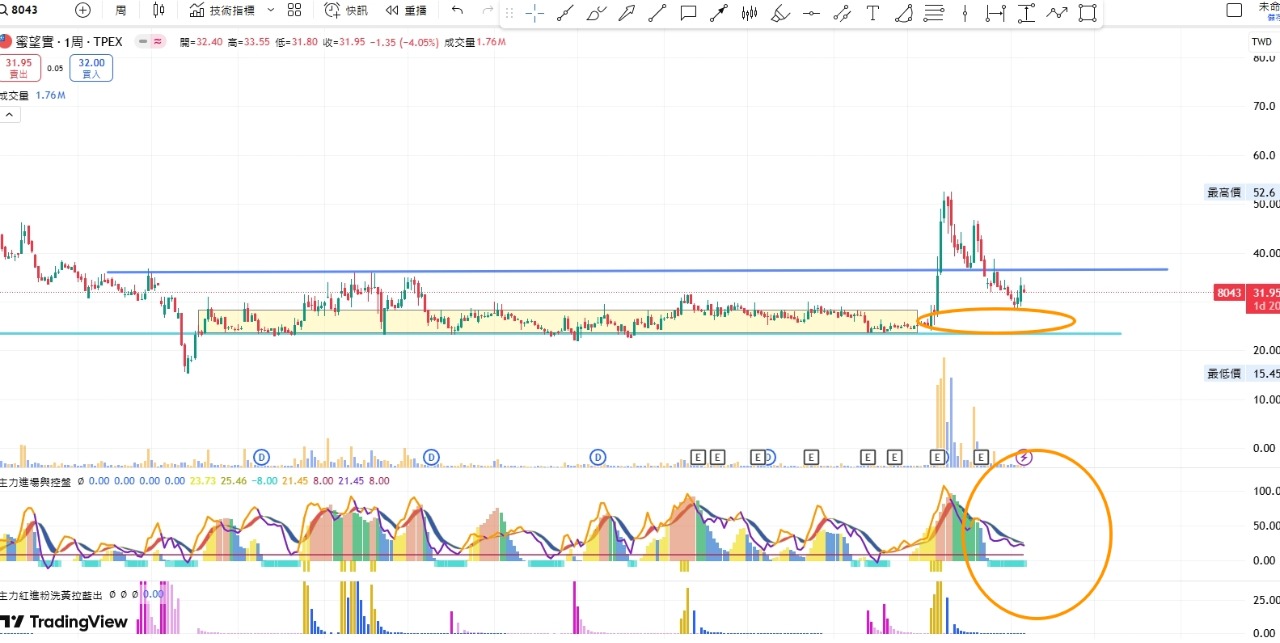
Task: Click the 32.00 買入 buy button
Action: [91, 68]
